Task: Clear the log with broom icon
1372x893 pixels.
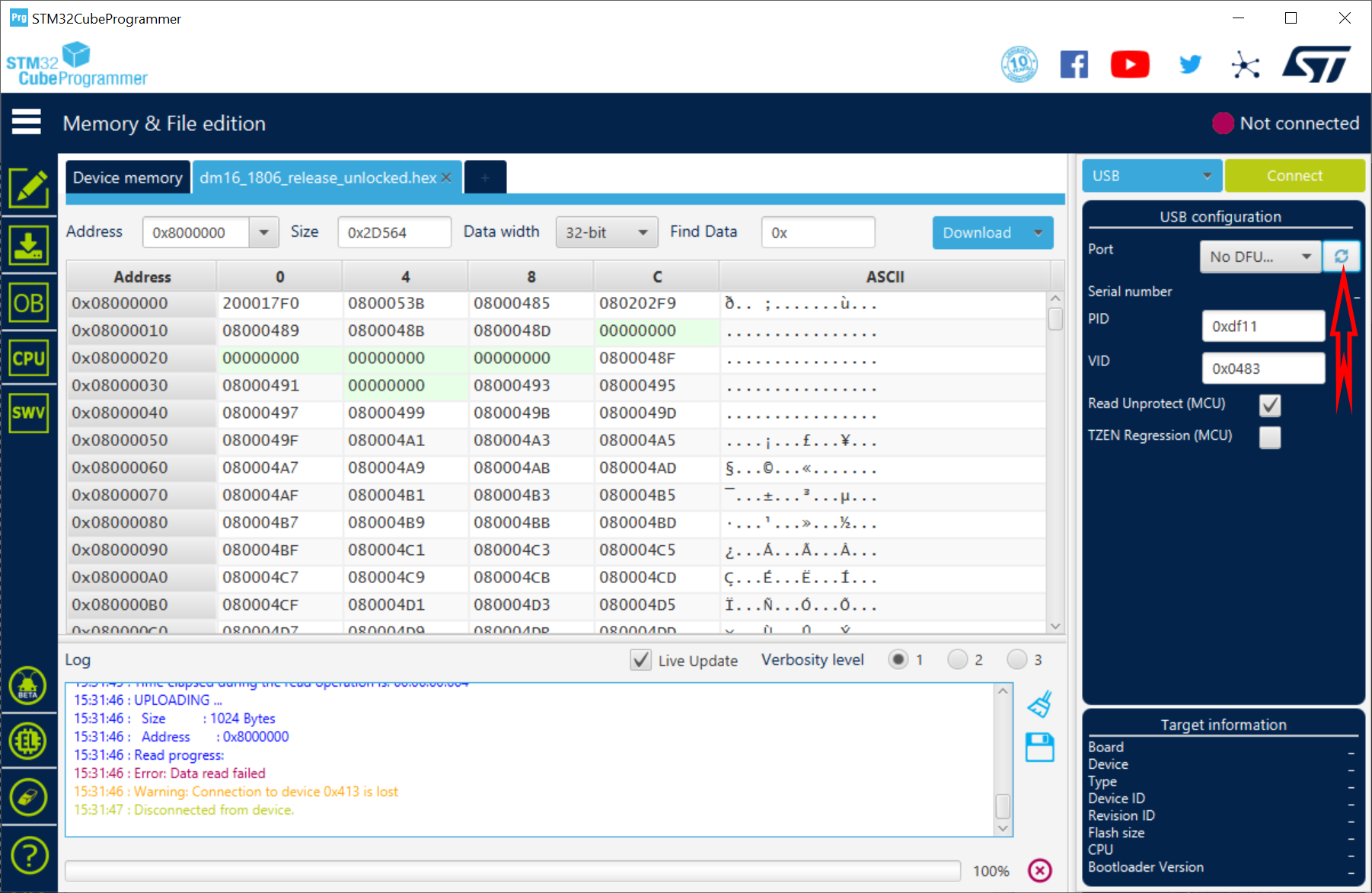Action: (x=1039, y=704)
